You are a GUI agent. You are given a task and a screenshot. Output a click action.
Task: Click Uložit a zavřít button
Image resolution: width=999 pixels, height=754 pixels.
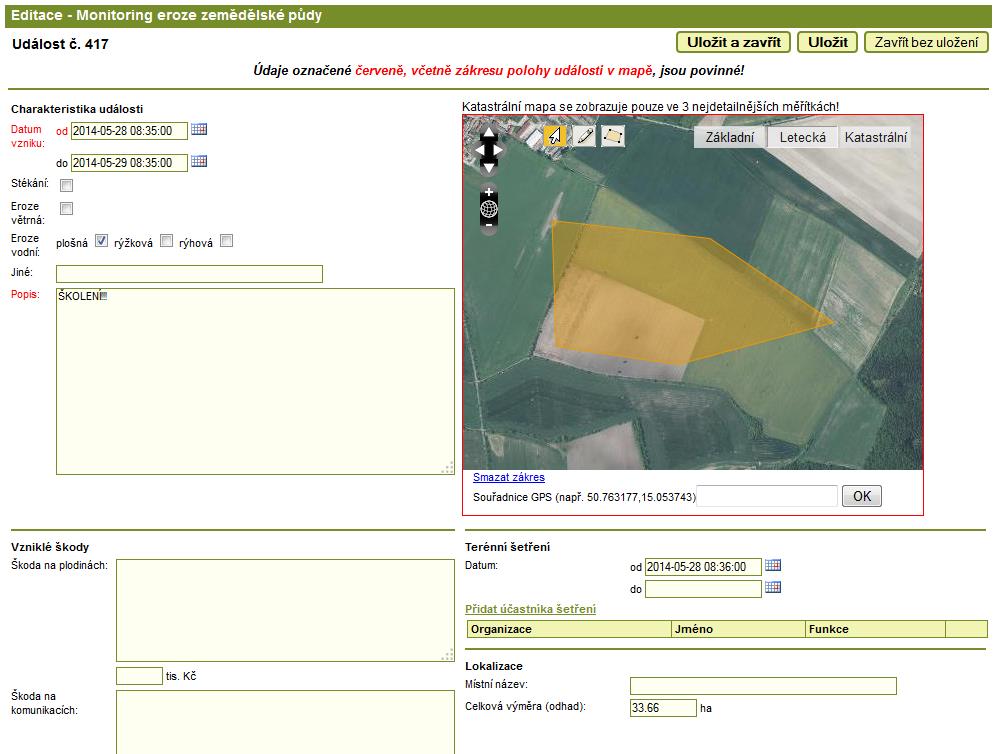733,43
